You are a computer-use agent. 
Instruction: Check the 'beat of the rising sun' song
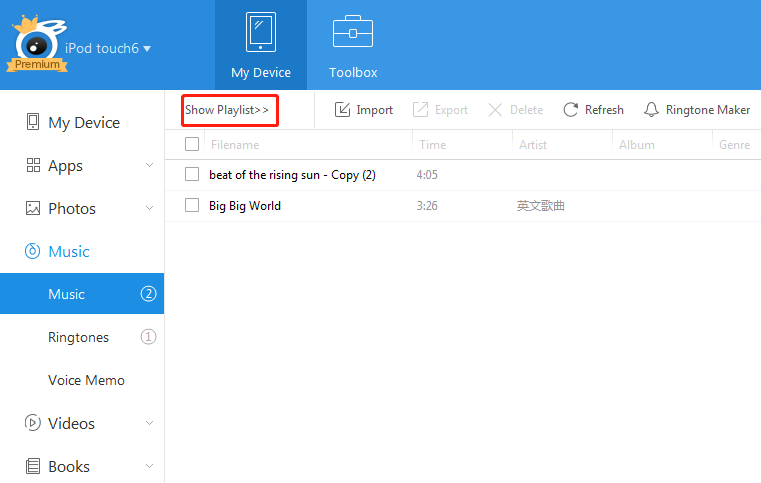[x=192, y=175]
